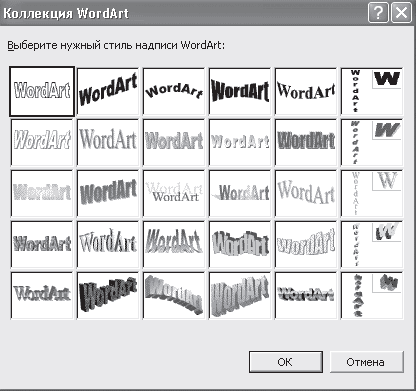The width and height of the screenshot is (416, 391).
Task: Cancel the dialog with Отмена
Action: click(x=366, y=362)
